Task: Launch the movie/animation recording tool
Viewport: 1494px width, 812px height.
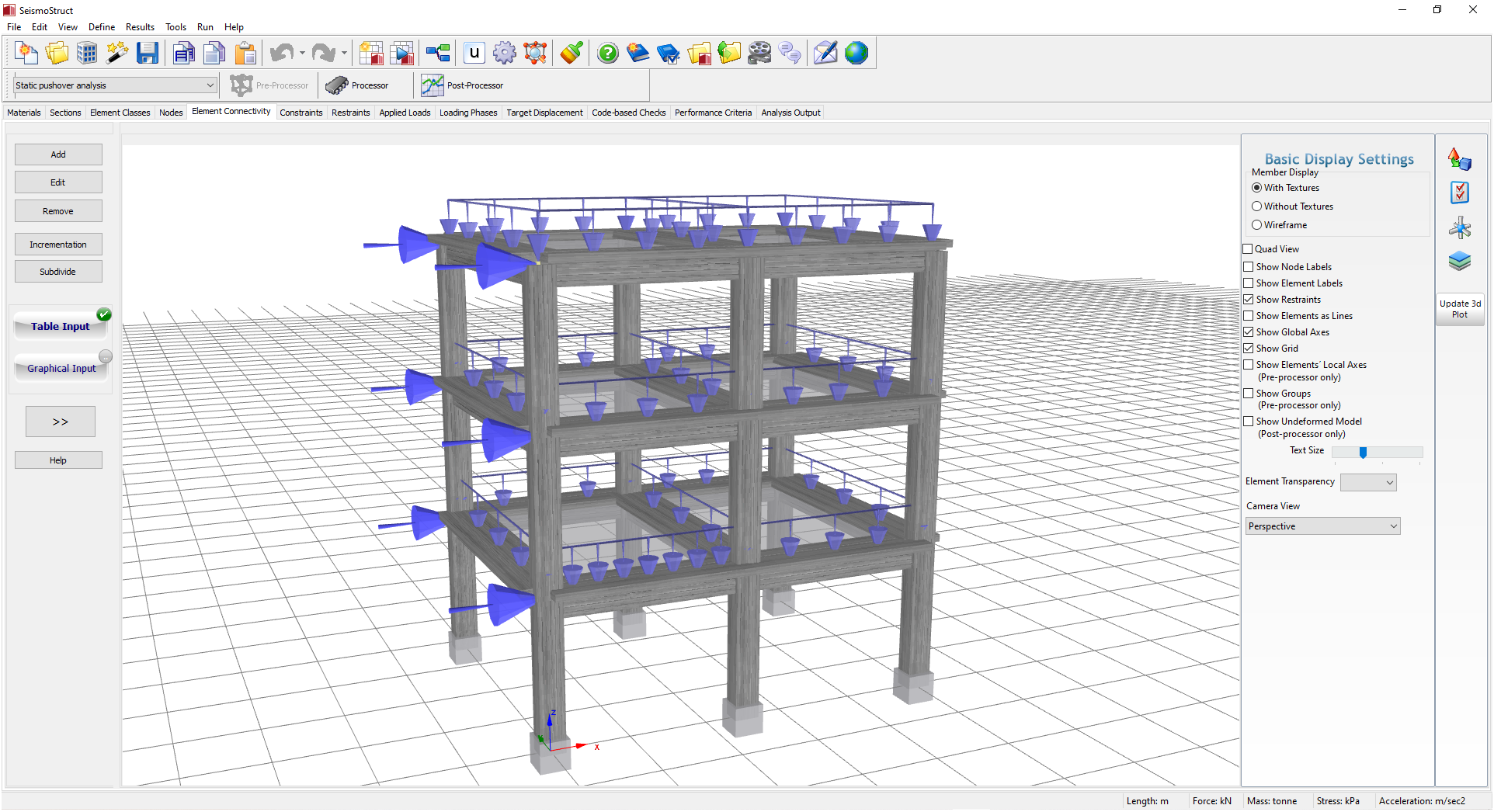Action: coord(759,53)
